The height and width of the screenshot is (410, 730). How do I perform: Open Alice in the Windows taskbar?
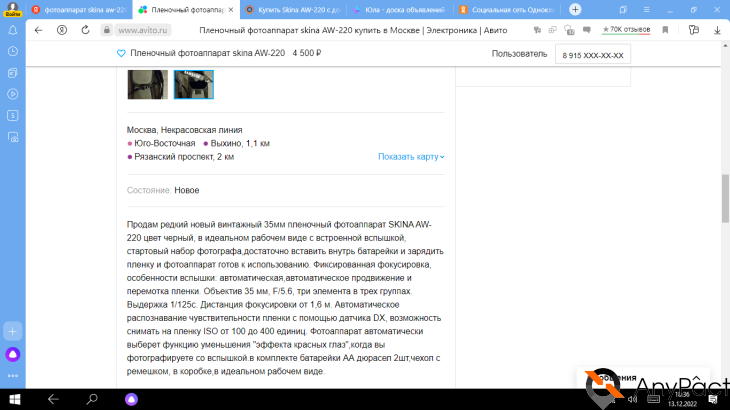coord(131,399)
